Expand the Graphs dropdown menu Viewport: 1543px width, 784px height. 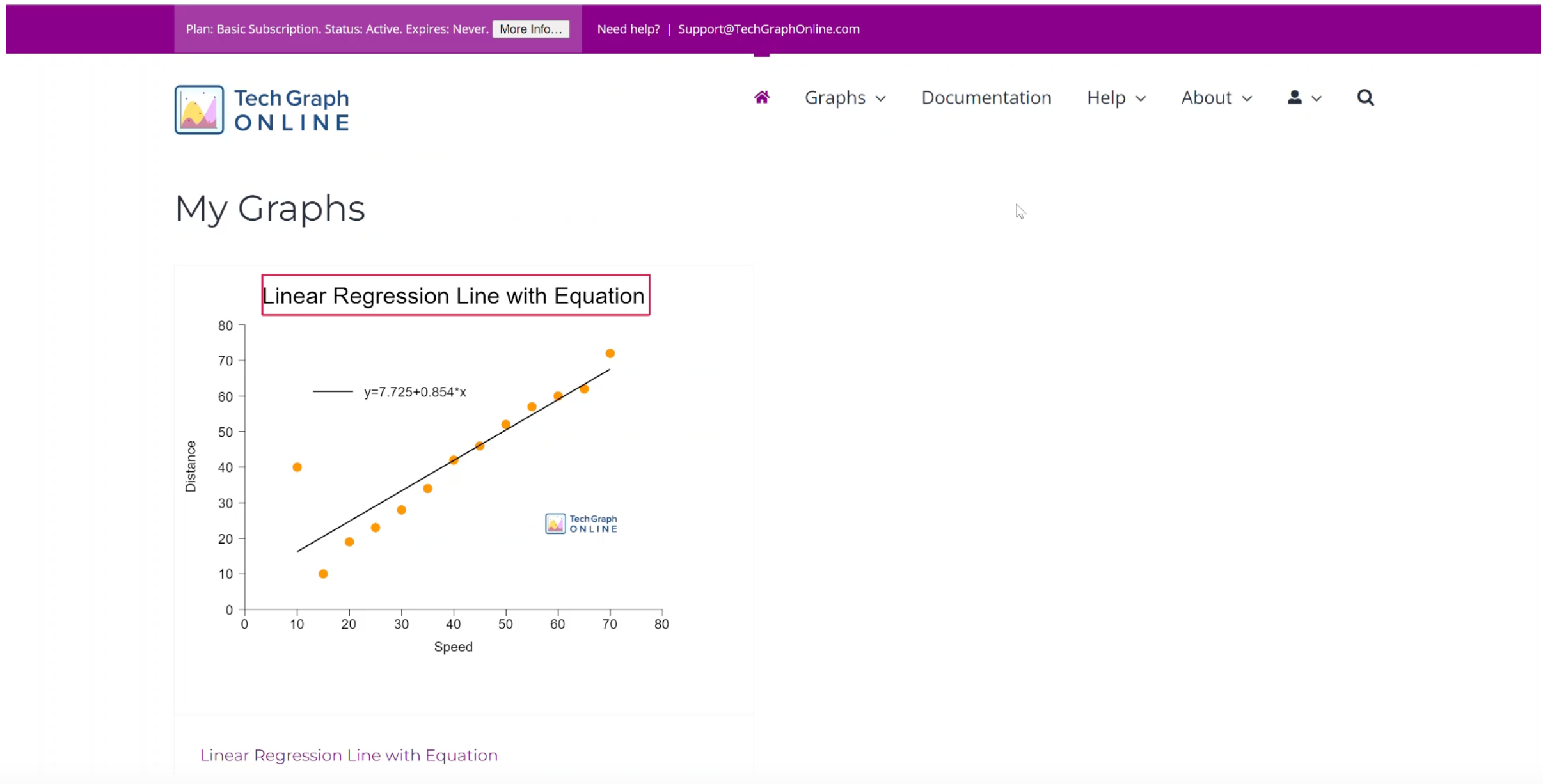[x=844, y=98]
